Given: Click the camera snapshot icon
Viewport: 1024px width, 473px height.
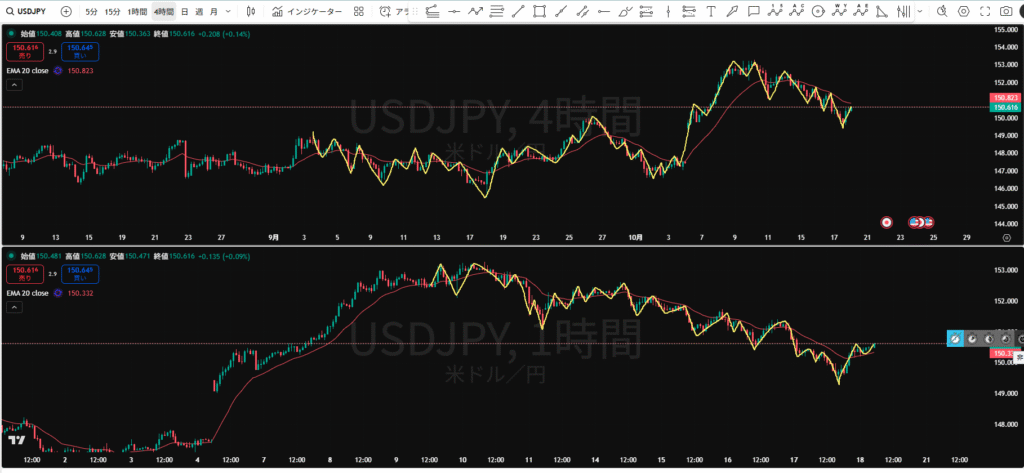Looking at the screenshot, I should point(1007,11).
